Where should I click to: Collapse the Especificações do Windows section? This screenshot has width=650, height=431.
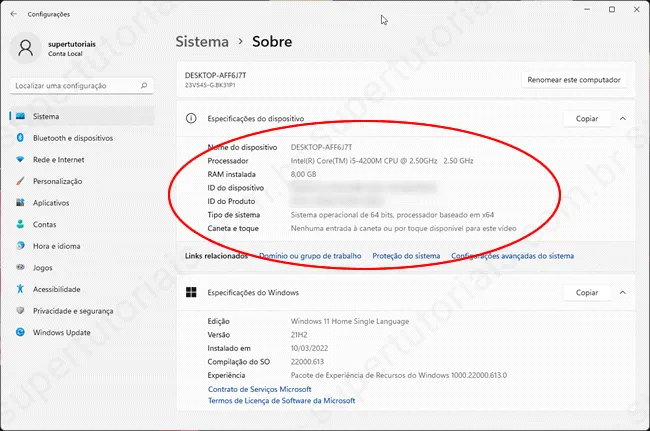[623, 293]
